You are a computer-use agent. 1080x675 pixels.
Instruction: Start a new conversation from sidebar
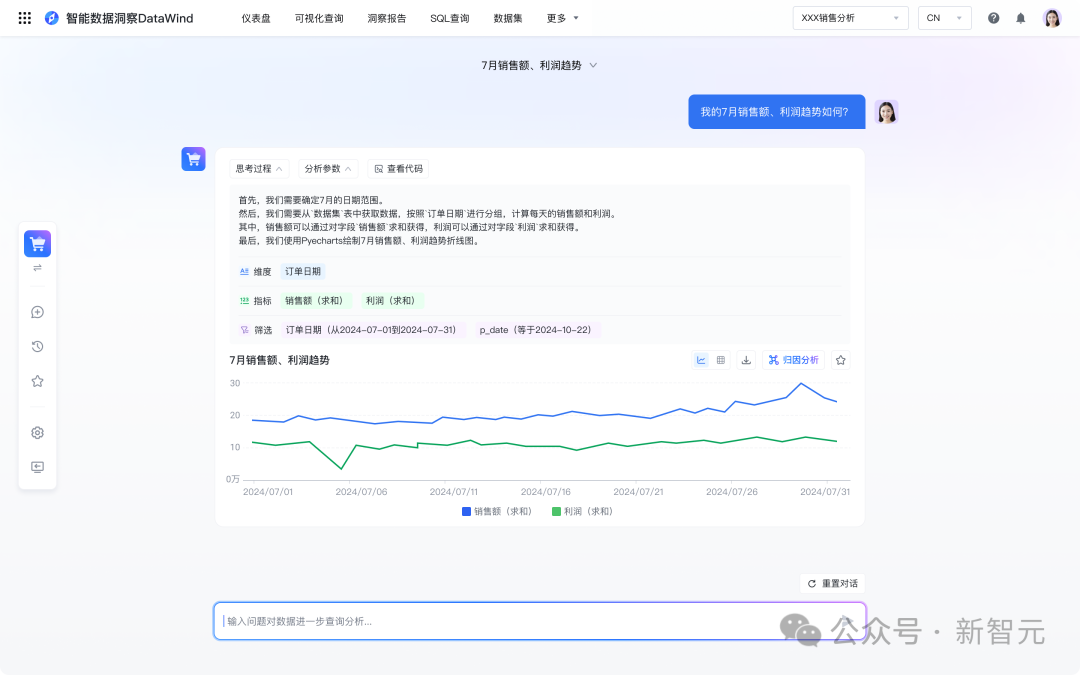click(37, 312)
